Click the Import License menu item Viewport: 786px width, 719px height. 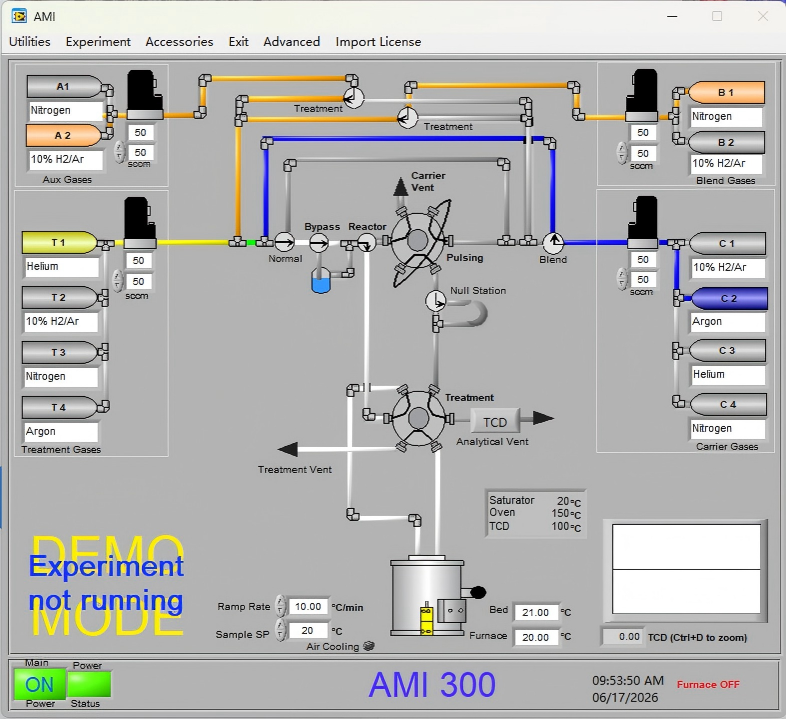point(378,42)
